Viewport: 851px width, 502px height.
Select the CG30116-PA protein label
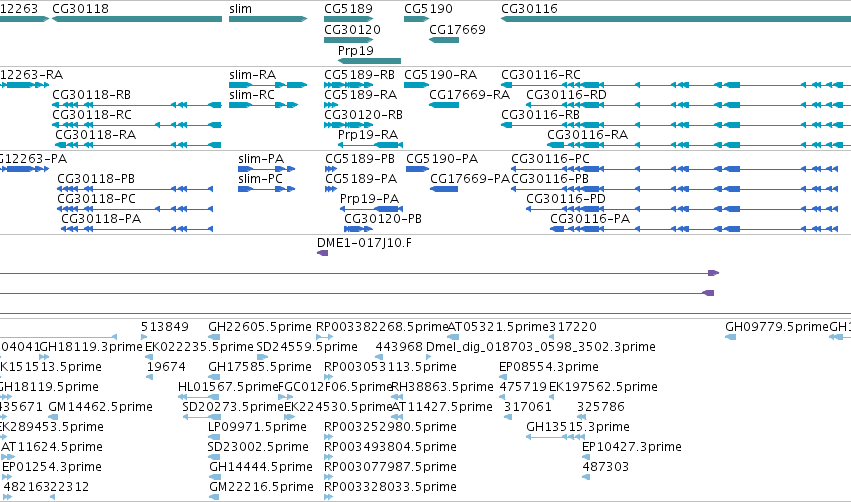[590, 219]
